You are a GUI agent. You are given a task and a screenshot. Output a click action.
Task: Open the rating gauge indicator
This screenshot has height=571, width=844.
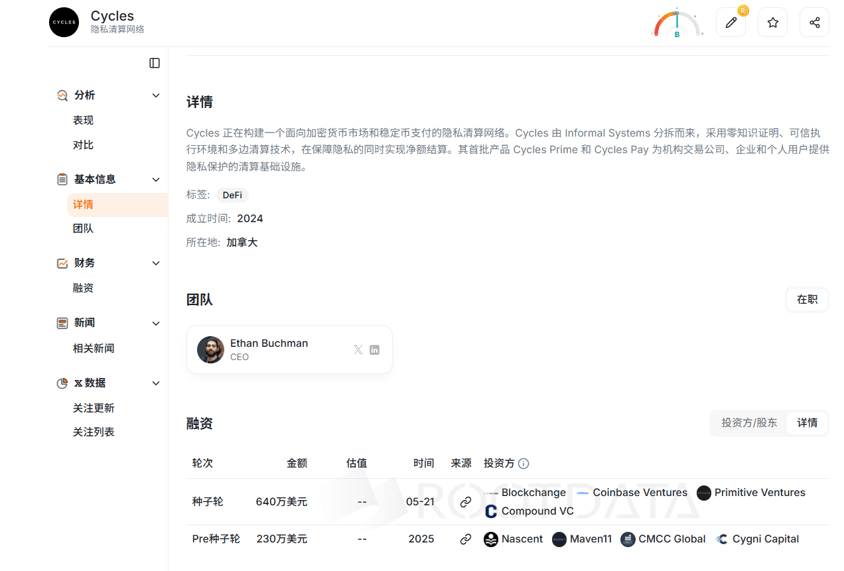coord(677,24)
